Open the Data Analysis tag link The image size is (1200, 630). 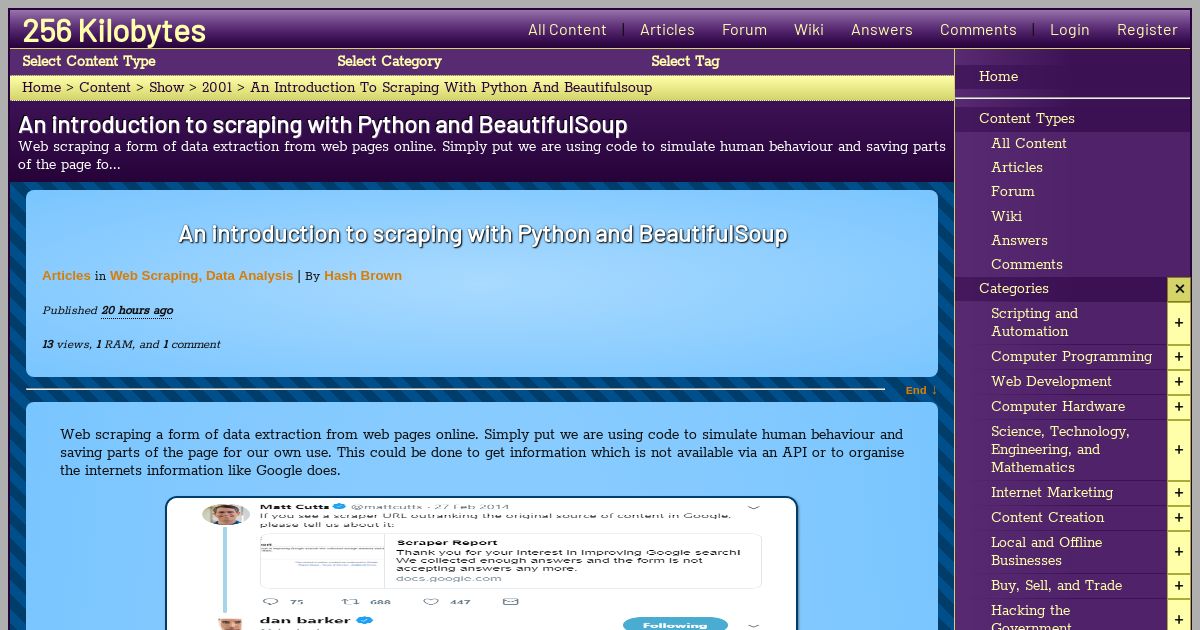pos(250,276)
